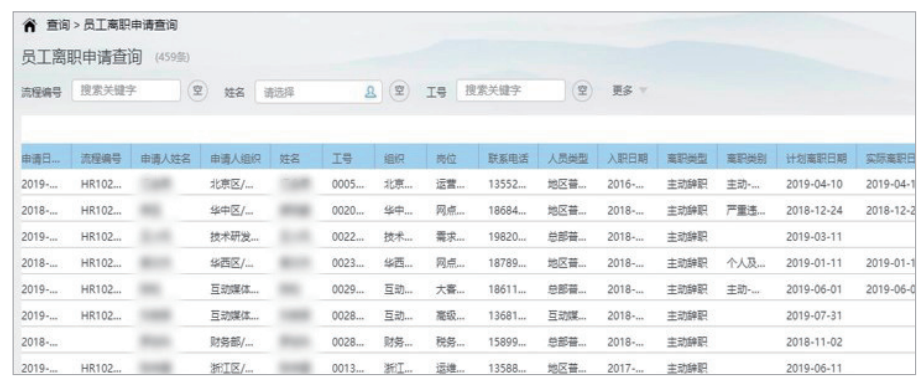
Task: Click planned leave date 2018-11-02
Action: [814, 342]
